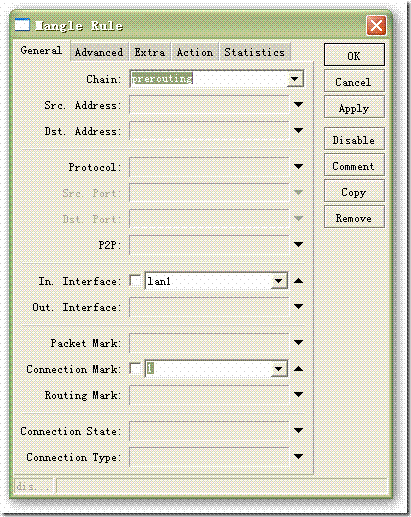Expand the Routing Mark field

[x=298, y=394]
